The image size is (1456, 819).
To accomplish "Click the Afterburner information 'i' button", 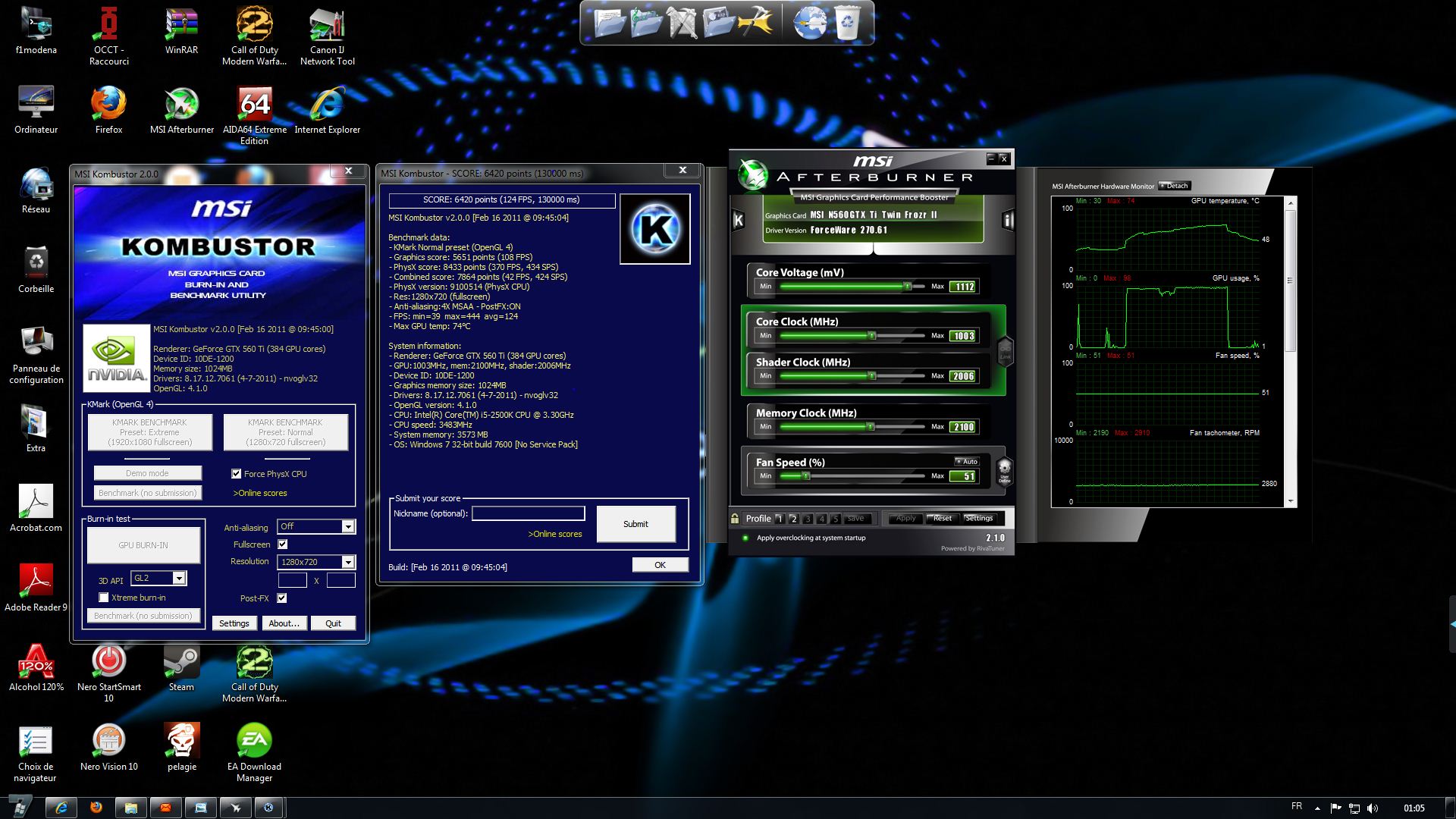I will 1008,220.
